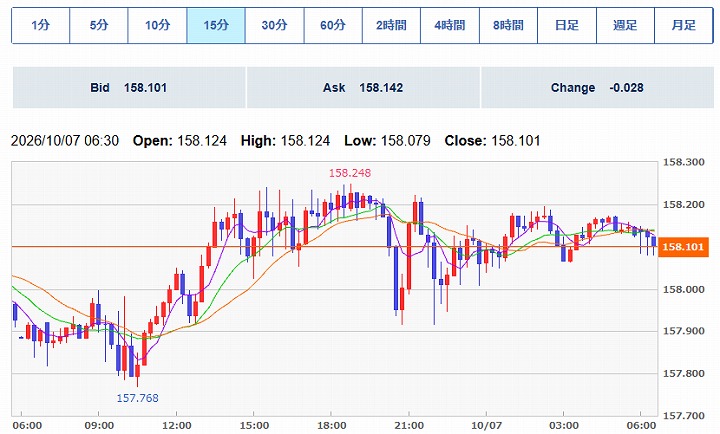Image resolution: width=720 pixels, height=434 pixels.
Task: Click the 18:00 time axis label
Action: pos(332,426)
